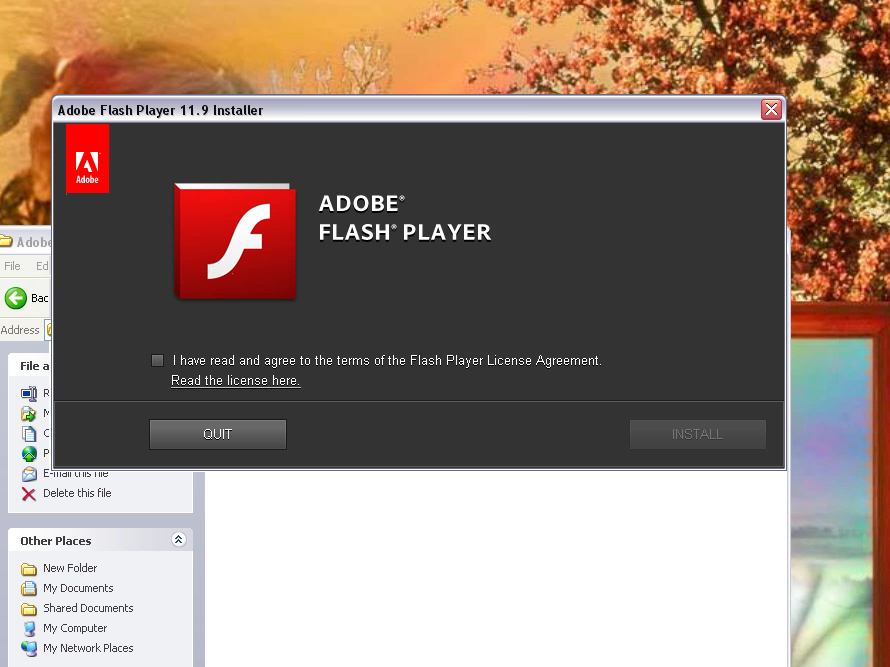Click the My Documents icon in sidebar
Screen dimensions: 890x667
point(29,589)
